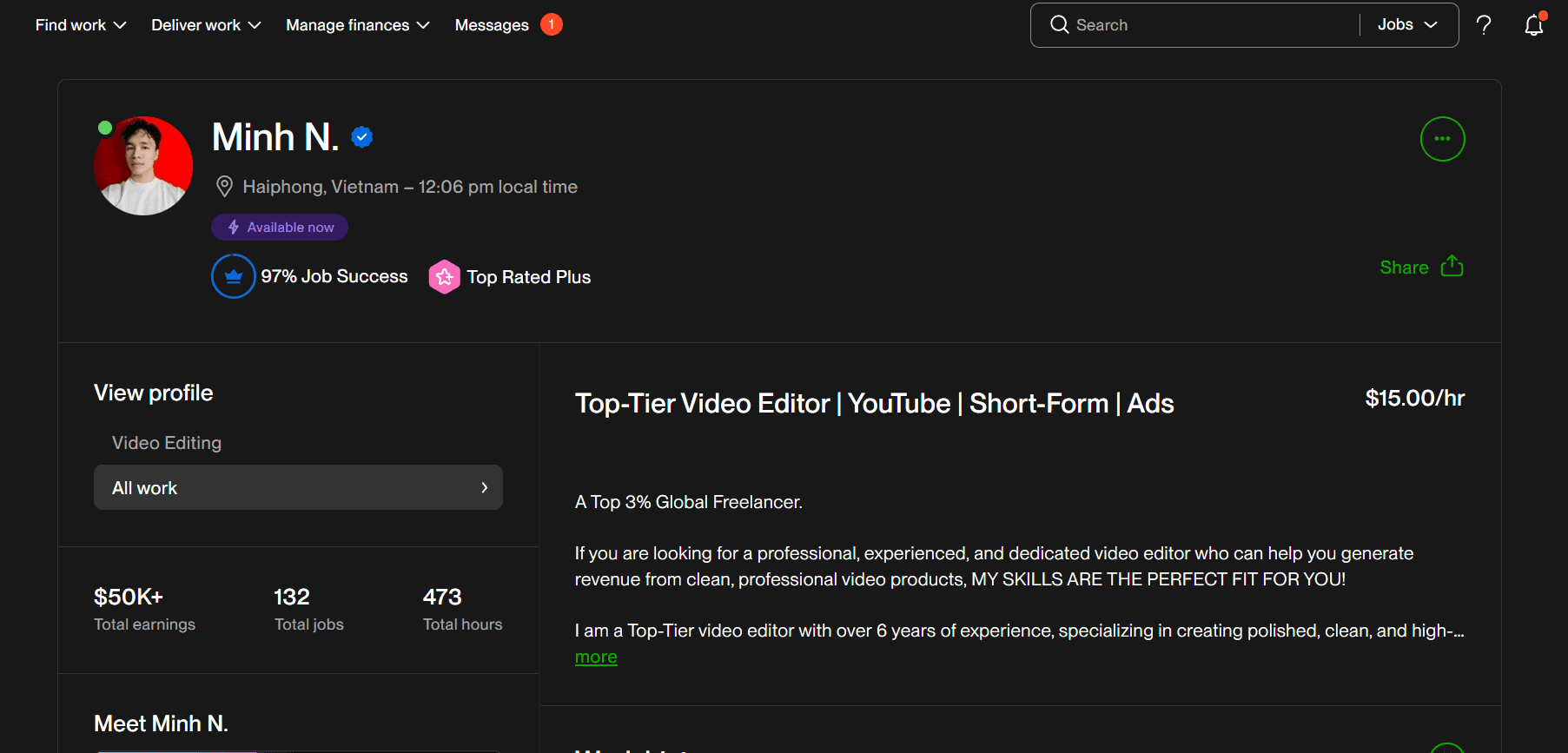1568x753 pixels.
Task: Click the pink Top Rated Plus badge
Action: pyautogui.click(x=444, y=277)
